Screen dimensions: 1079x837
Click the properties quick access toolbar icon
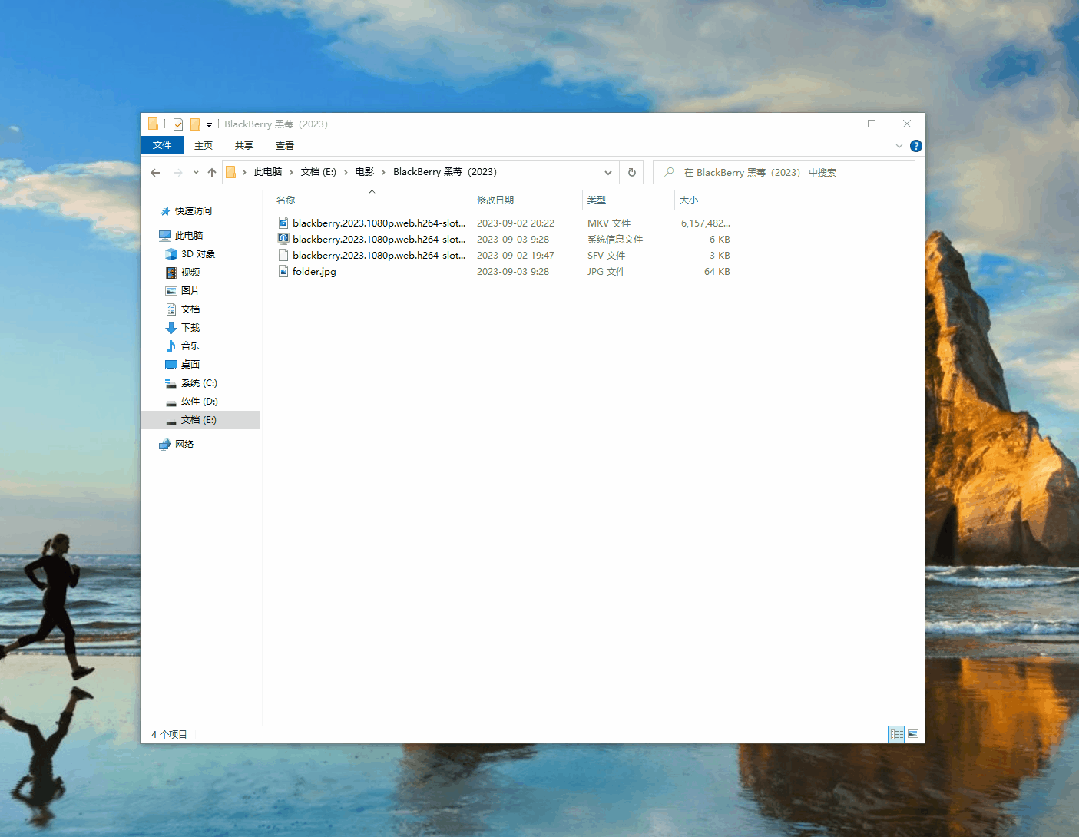[x=178, y=124]
